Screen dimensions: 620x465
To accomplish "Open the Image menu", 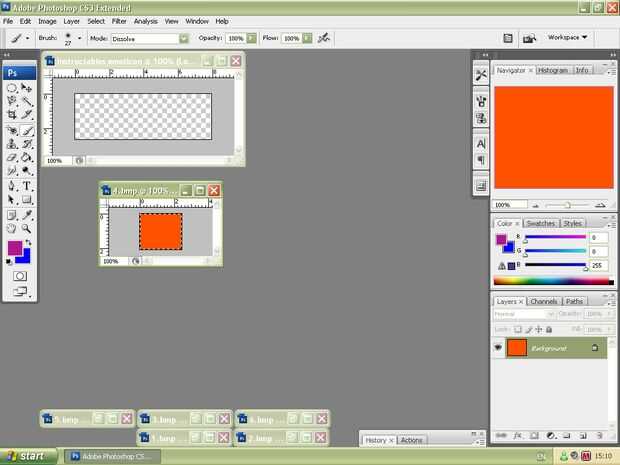I will (47, 21).
